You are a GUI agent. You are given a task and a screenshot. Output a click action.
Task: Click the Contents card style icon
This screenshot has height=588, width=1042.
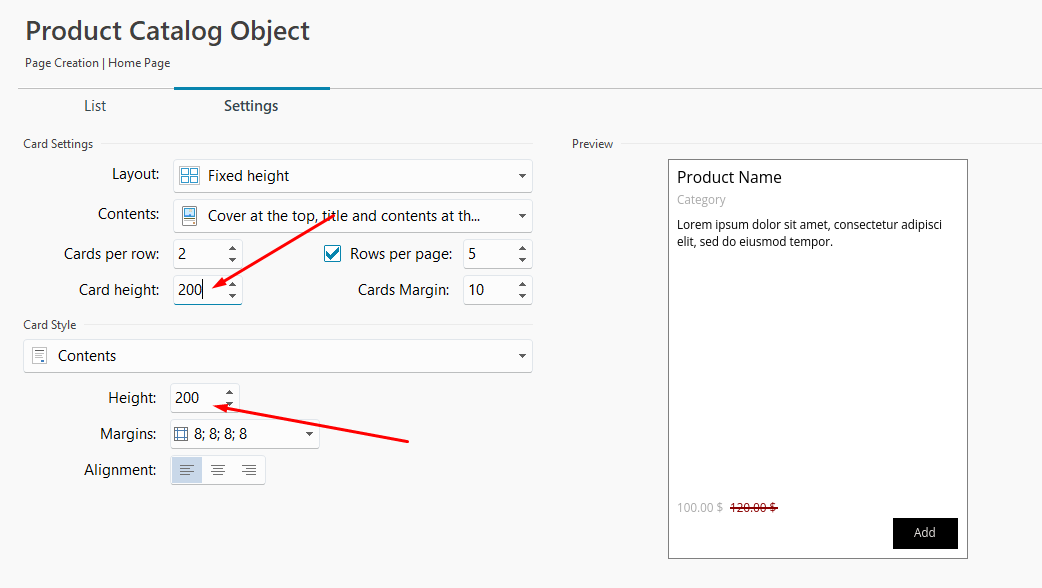pyautogui.click(x=40, y=355)
